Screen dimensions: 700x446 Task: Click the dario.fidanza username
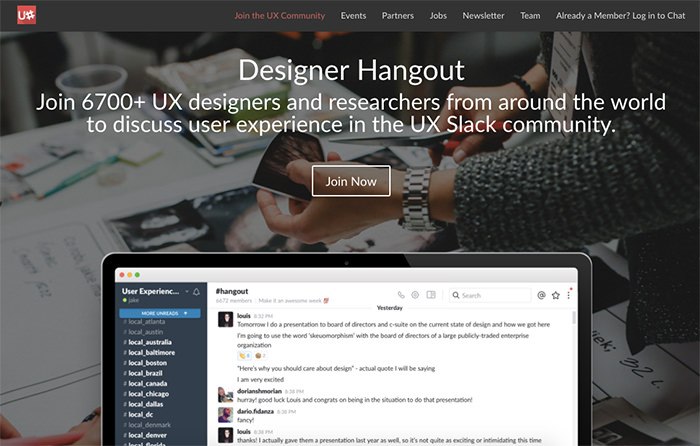(255, 411)
